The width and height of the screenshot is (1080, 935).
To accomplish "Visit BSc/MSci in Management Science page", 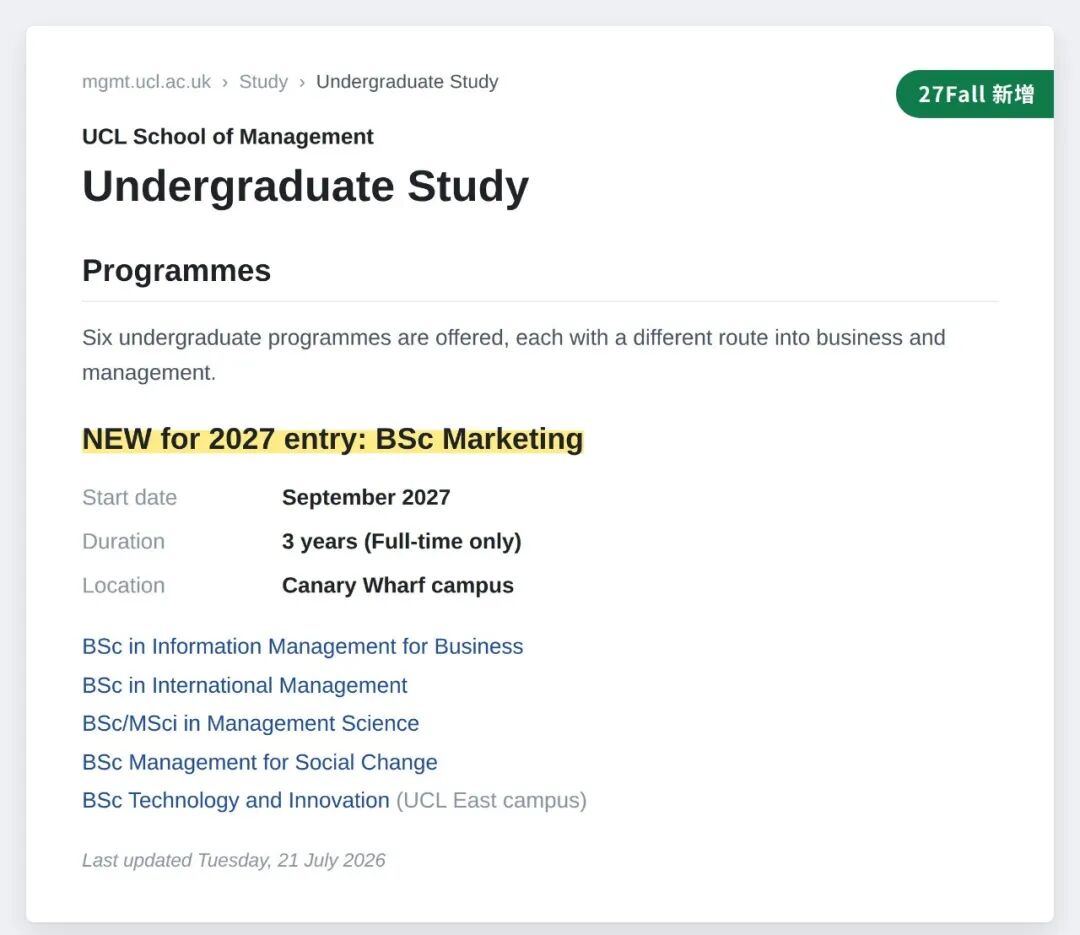I will pos(251,723).
